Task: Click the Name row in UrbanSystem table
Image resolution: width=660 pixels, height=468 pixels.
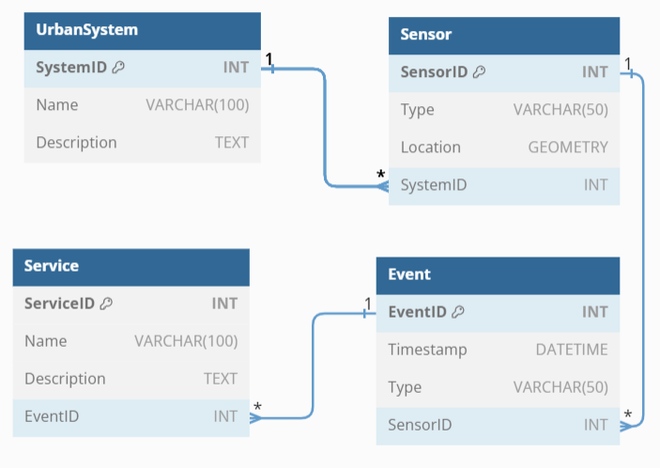Action: [142, 105]
